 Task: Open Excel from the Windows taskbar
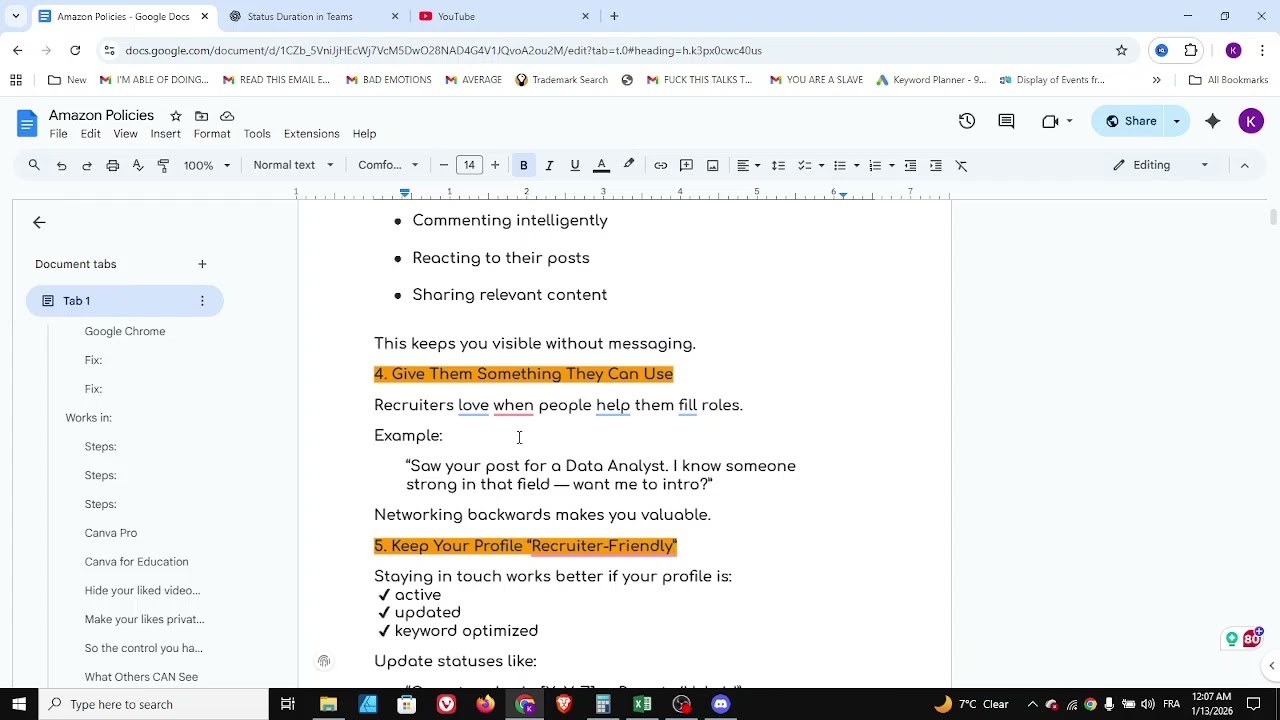642,704
